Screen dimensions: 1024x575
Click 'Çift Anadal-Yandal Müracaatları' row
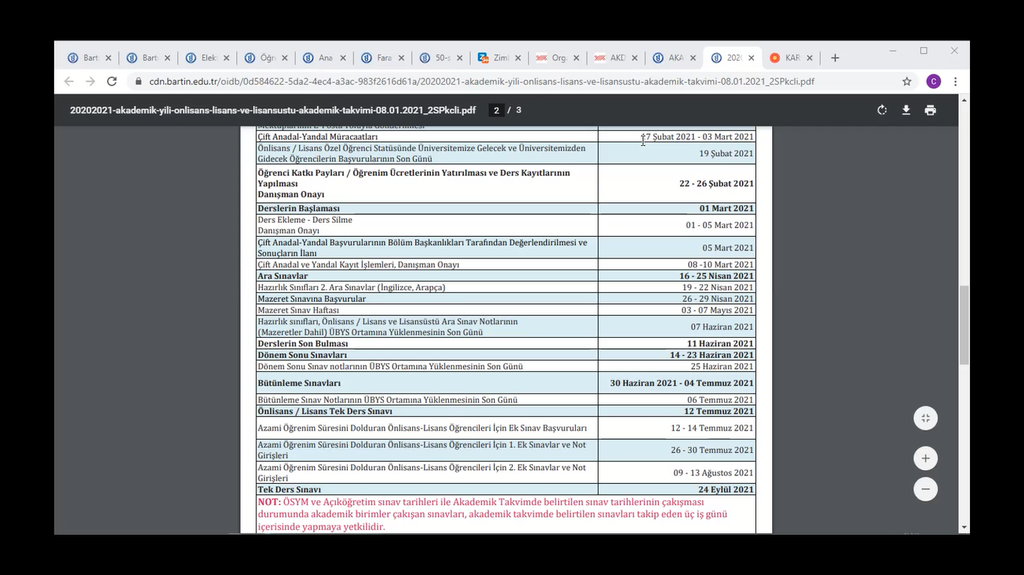point(317,137)
